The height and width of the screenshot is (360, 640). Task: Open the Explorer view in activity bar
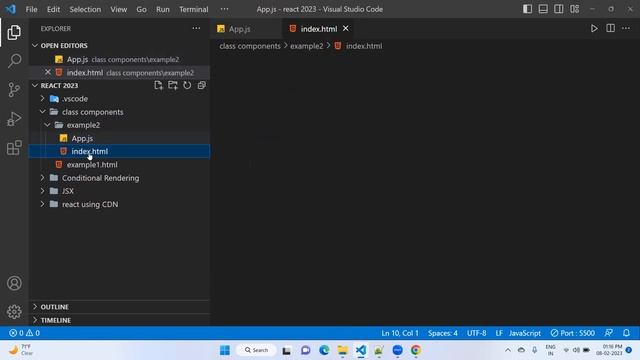(14, 33)
